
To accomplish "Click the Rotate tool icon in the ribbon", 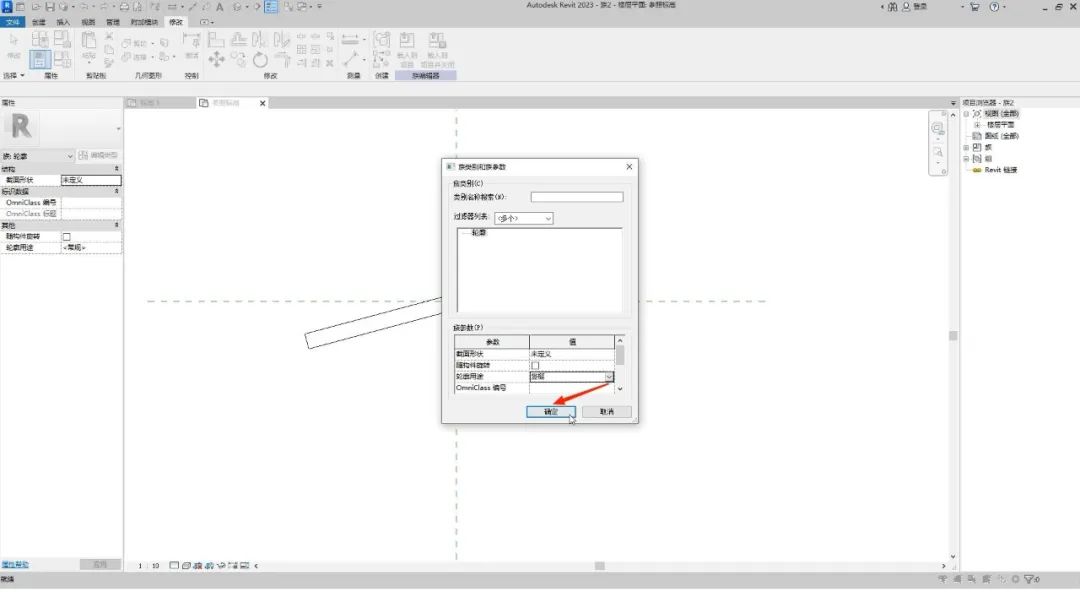I will [260, 60].
